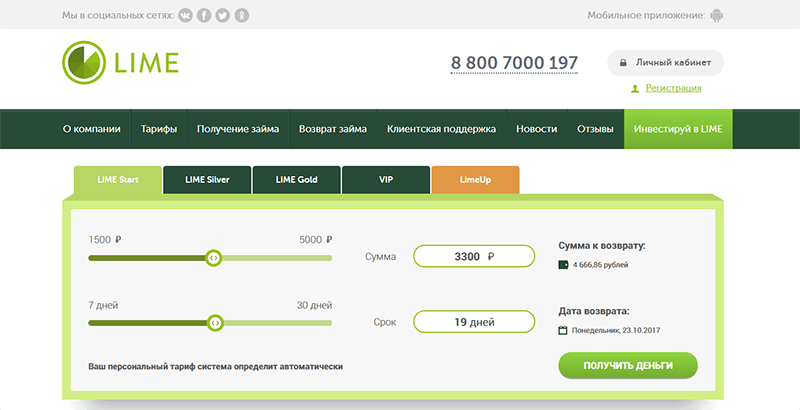This screenshot has height=410, width=800.
Task: Switch to the LimeUp tab
Action: point(476,180)
